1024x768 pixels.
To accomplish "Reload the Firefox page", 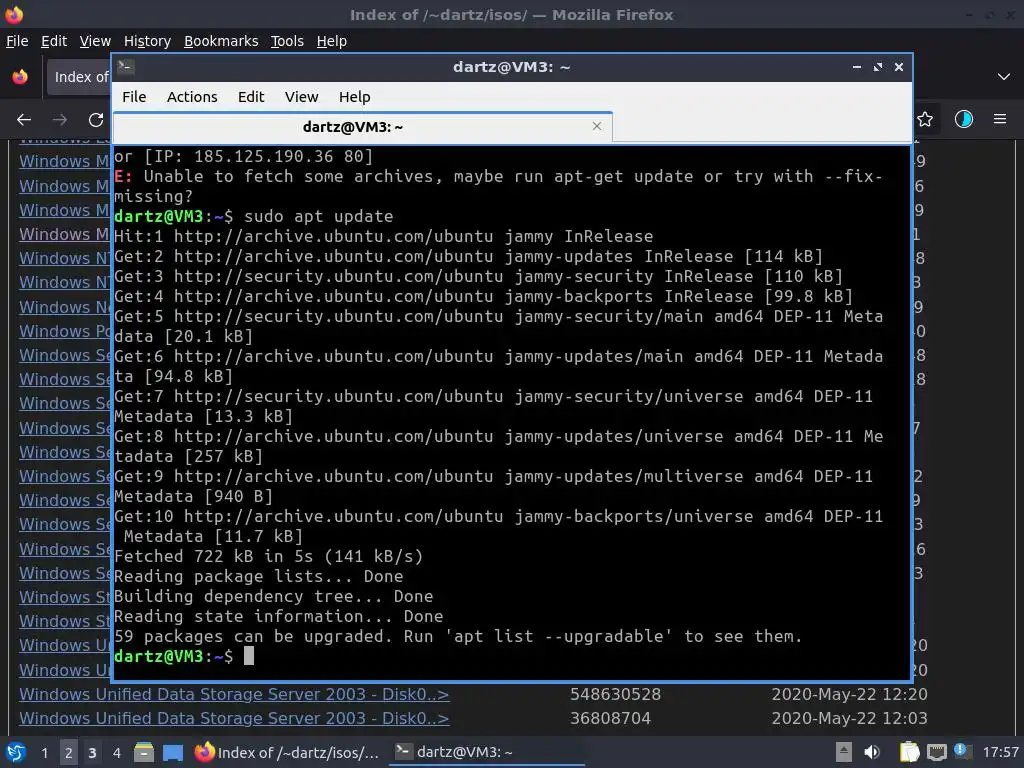I will pos(96,120).
